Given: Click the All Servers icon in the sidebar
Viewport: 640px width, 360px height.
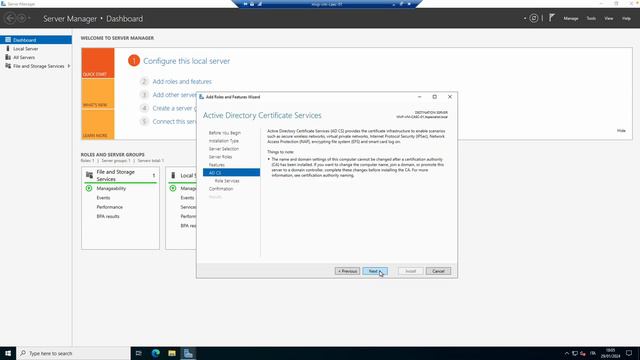Looking at the screenshot, I should tap(8, 57).
